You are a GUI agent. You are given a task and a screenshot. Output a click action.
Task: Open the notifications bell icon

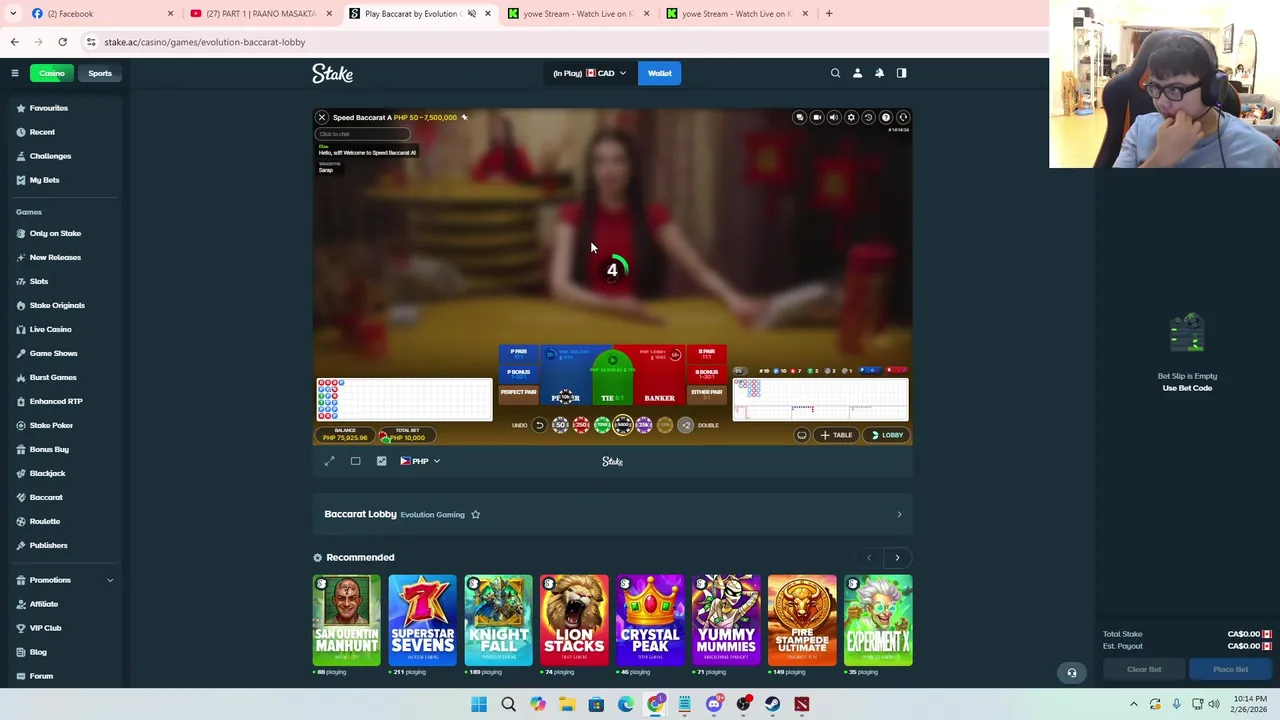click(879, 73)
